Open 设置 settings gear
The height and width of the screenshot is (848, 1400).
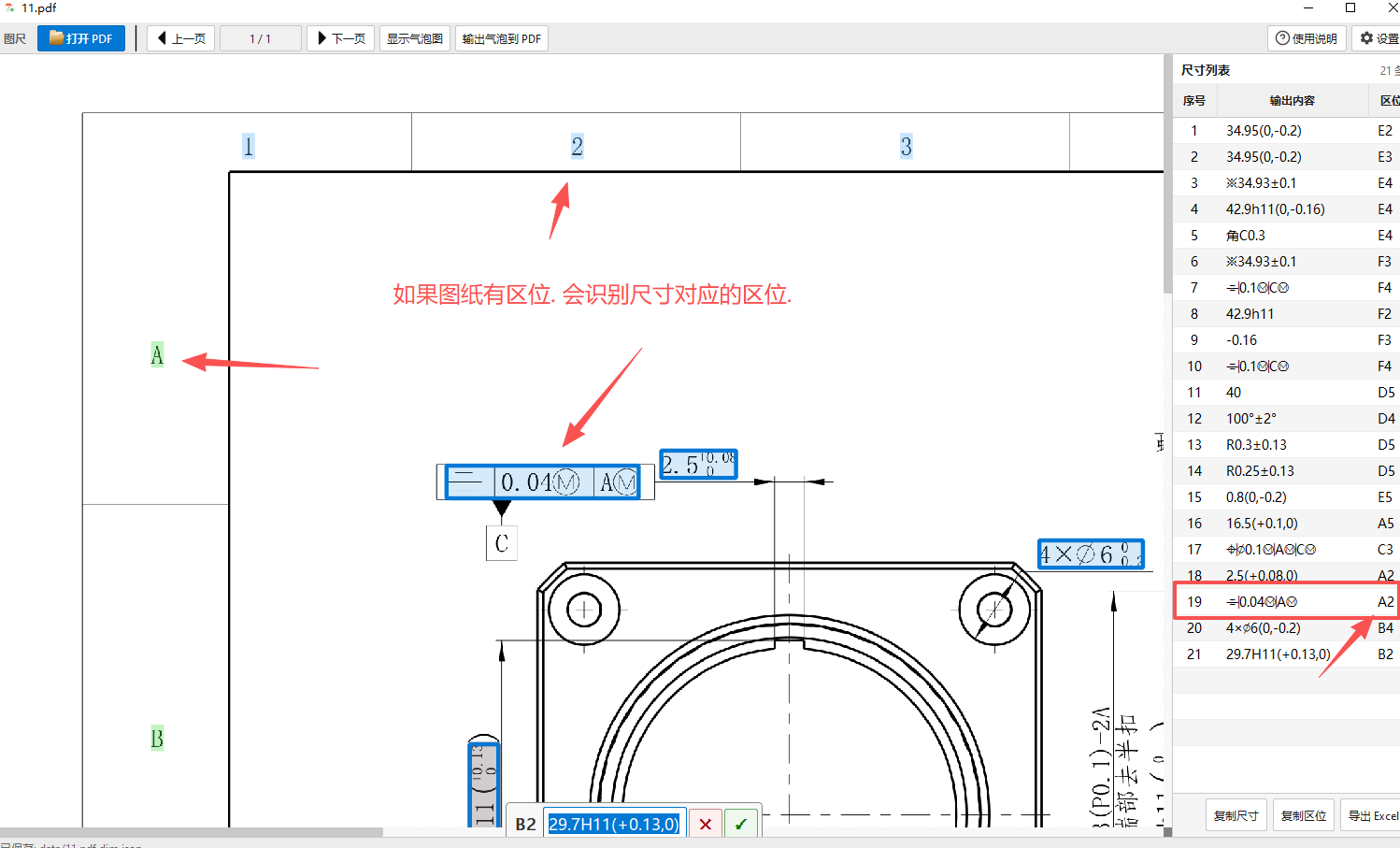(1379, 38)
